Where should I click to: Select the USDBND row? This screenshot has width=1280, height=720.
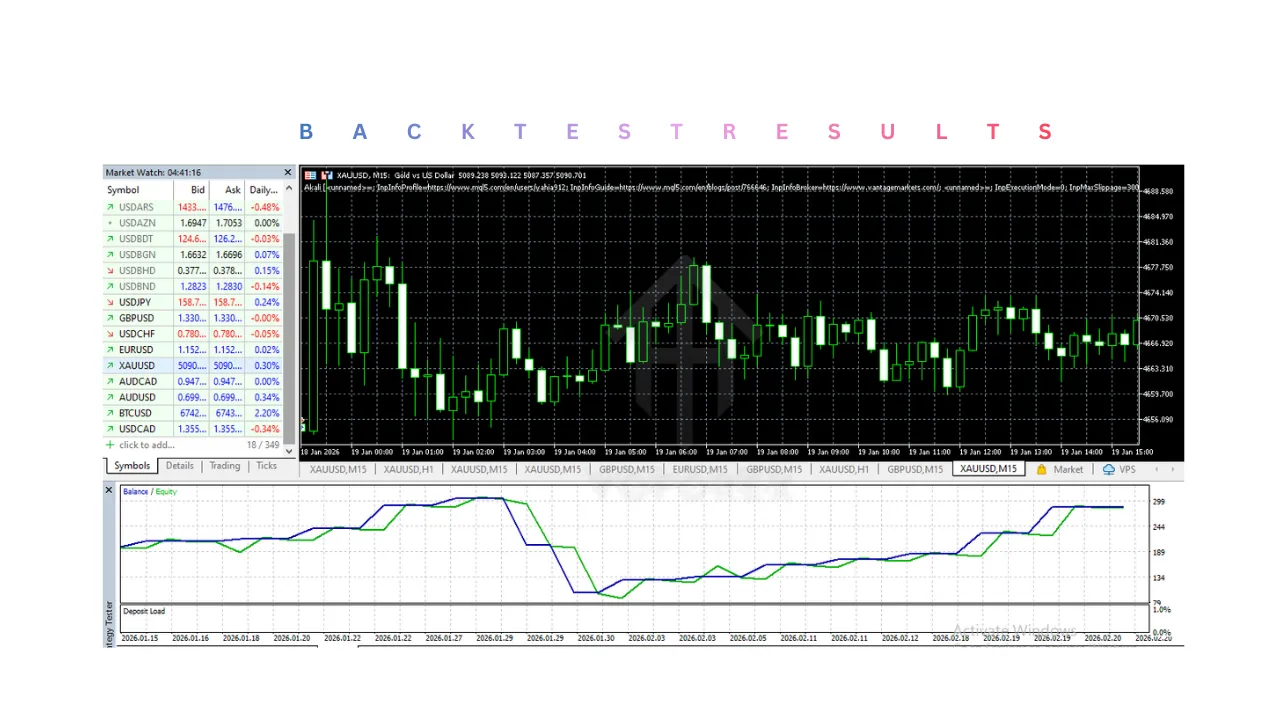coord(193,286)
